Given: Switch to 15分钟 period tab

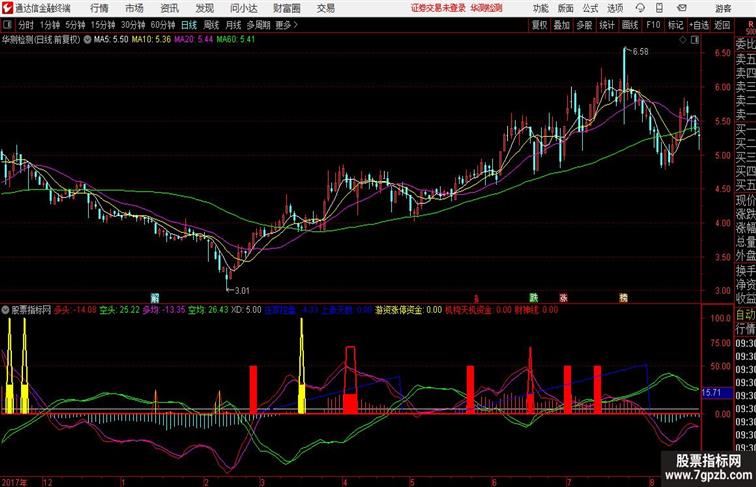Looking at the screenshot, I should pos(103,25).
